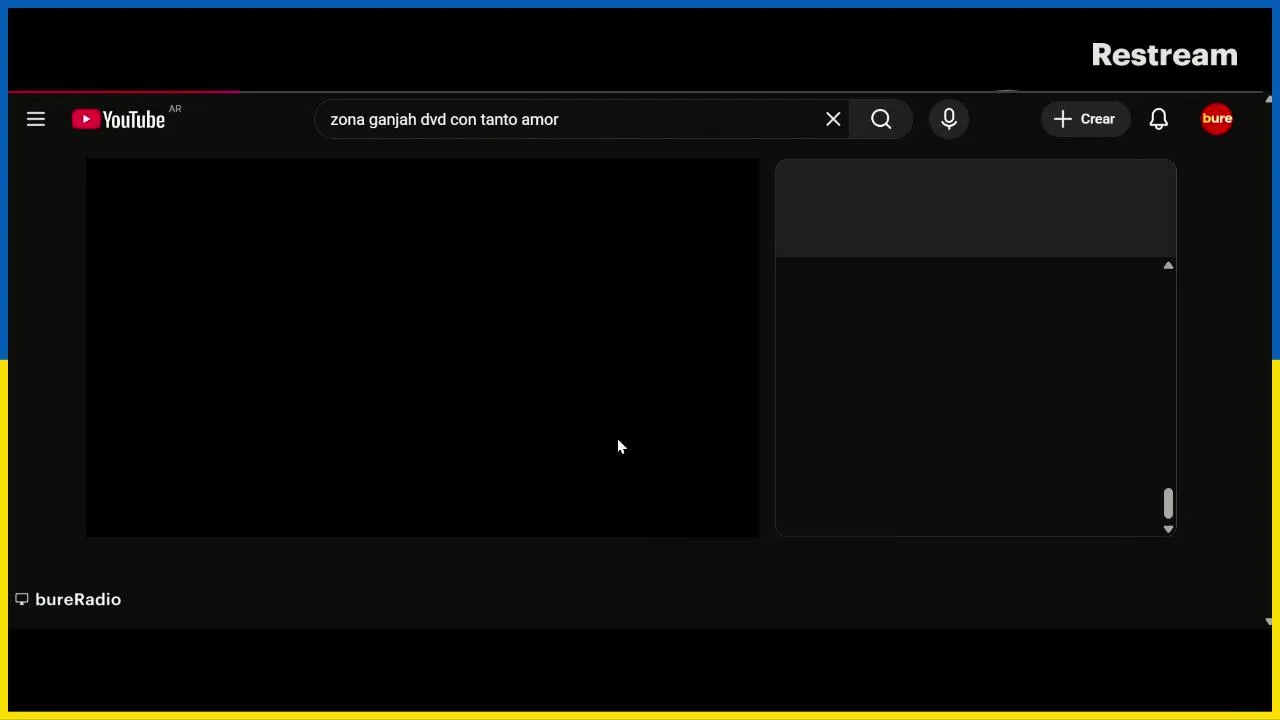This screenshot has width=1280, height=720.
Task: Go to YouTube home via logo
Action: click(118, 119)
